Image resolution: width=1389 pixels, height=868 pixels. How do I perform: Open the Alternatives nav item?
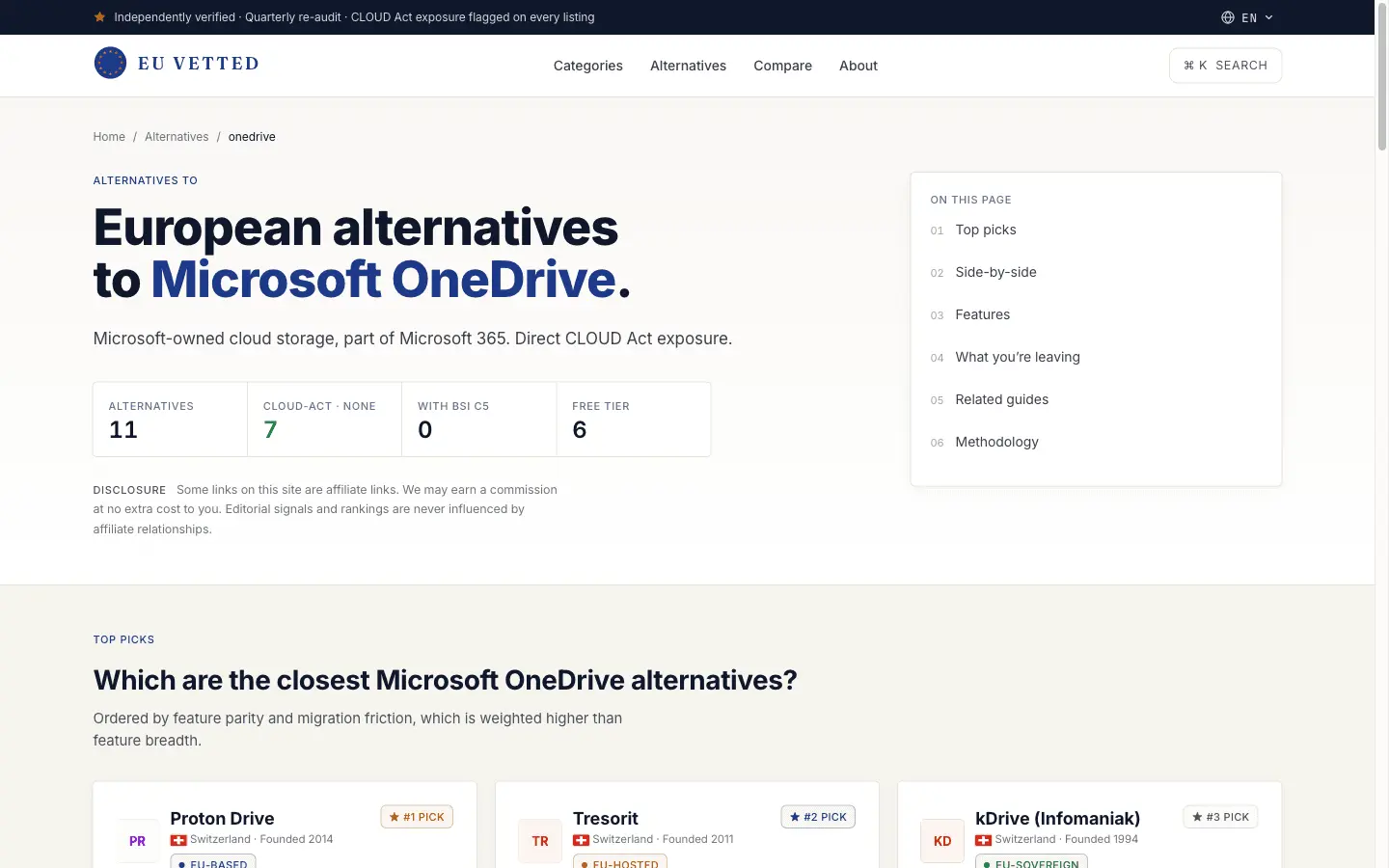click(689, 66)
